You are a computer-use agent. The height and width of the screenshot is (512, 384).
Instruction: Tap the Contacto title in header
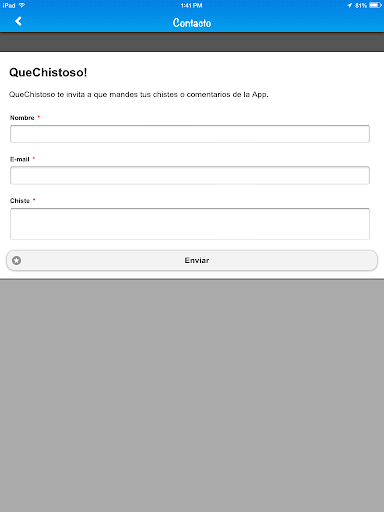(x=192, y=23)
